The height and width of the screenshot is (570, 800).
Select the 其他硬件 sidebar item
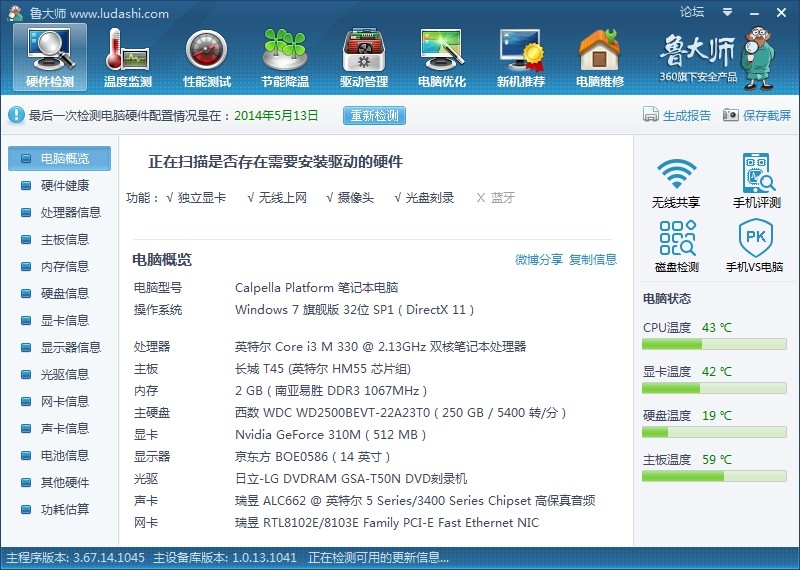(x=59, y=482)
